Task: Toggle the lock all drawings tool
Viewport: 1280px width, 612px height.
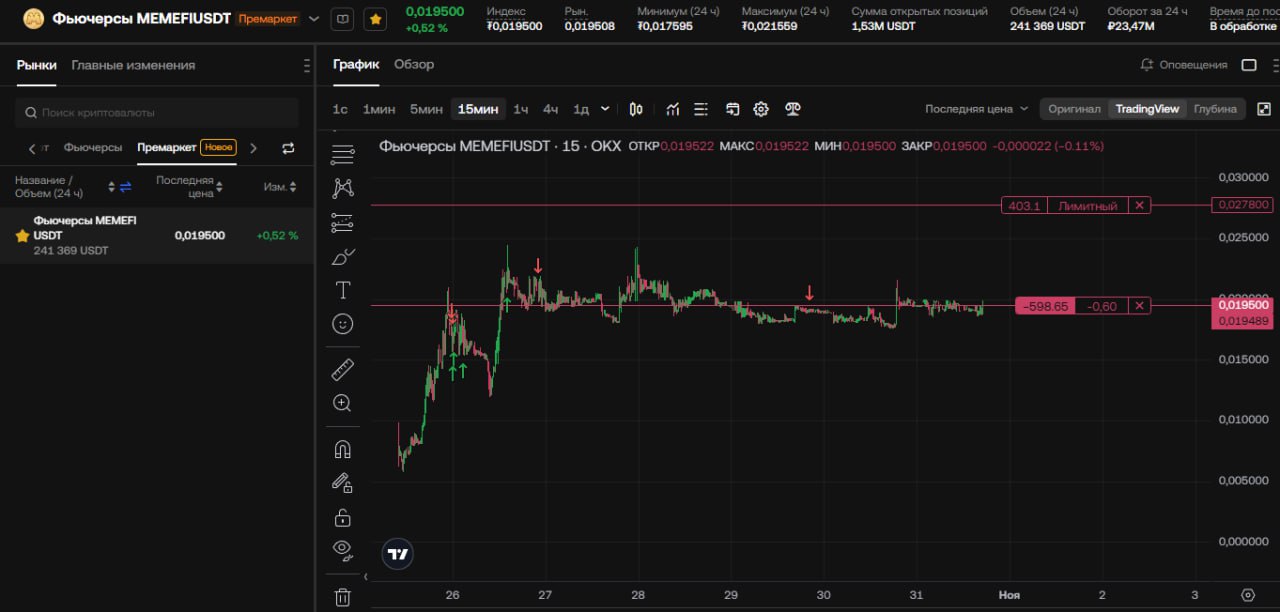Action: point(342,517)
